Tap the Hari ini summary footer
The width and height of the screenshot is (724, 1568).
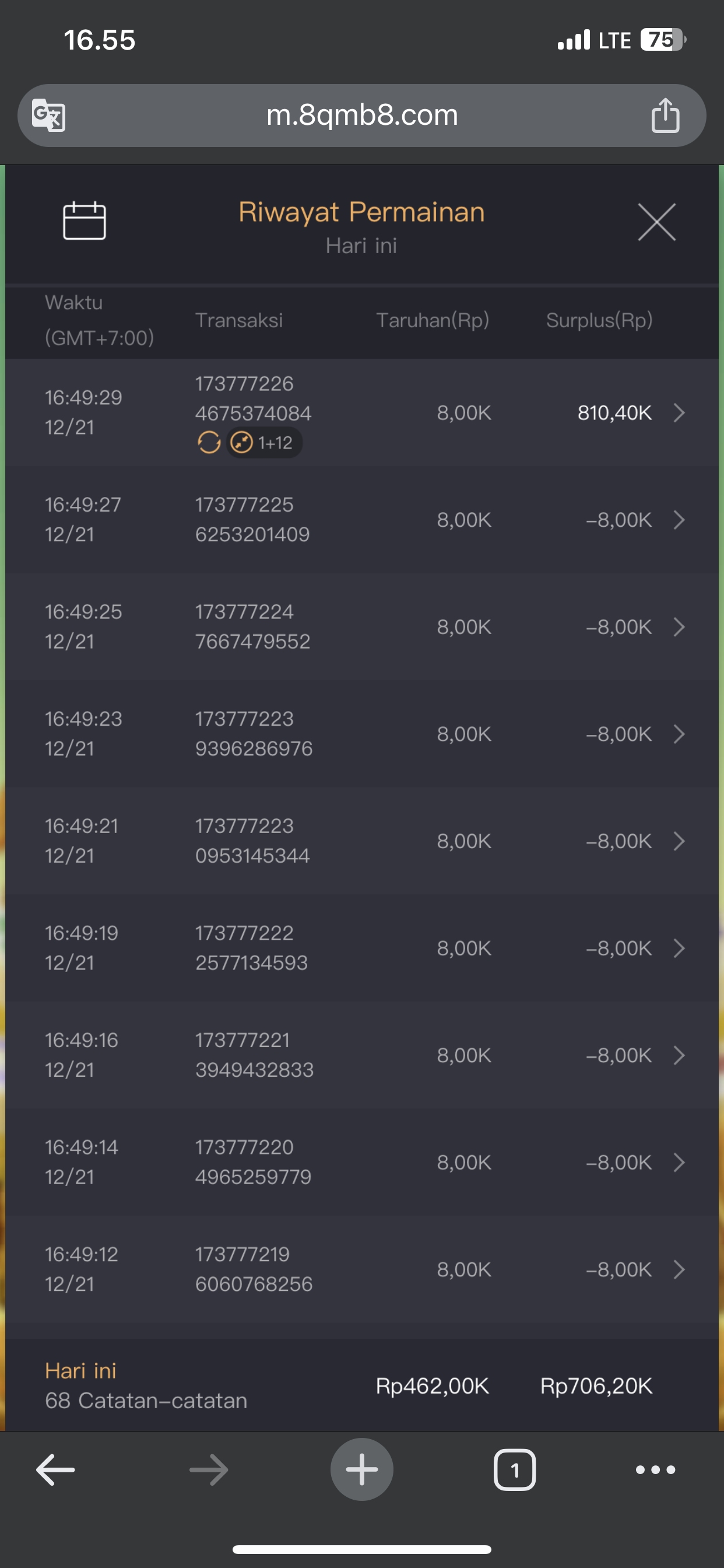tap(362, 1385)
